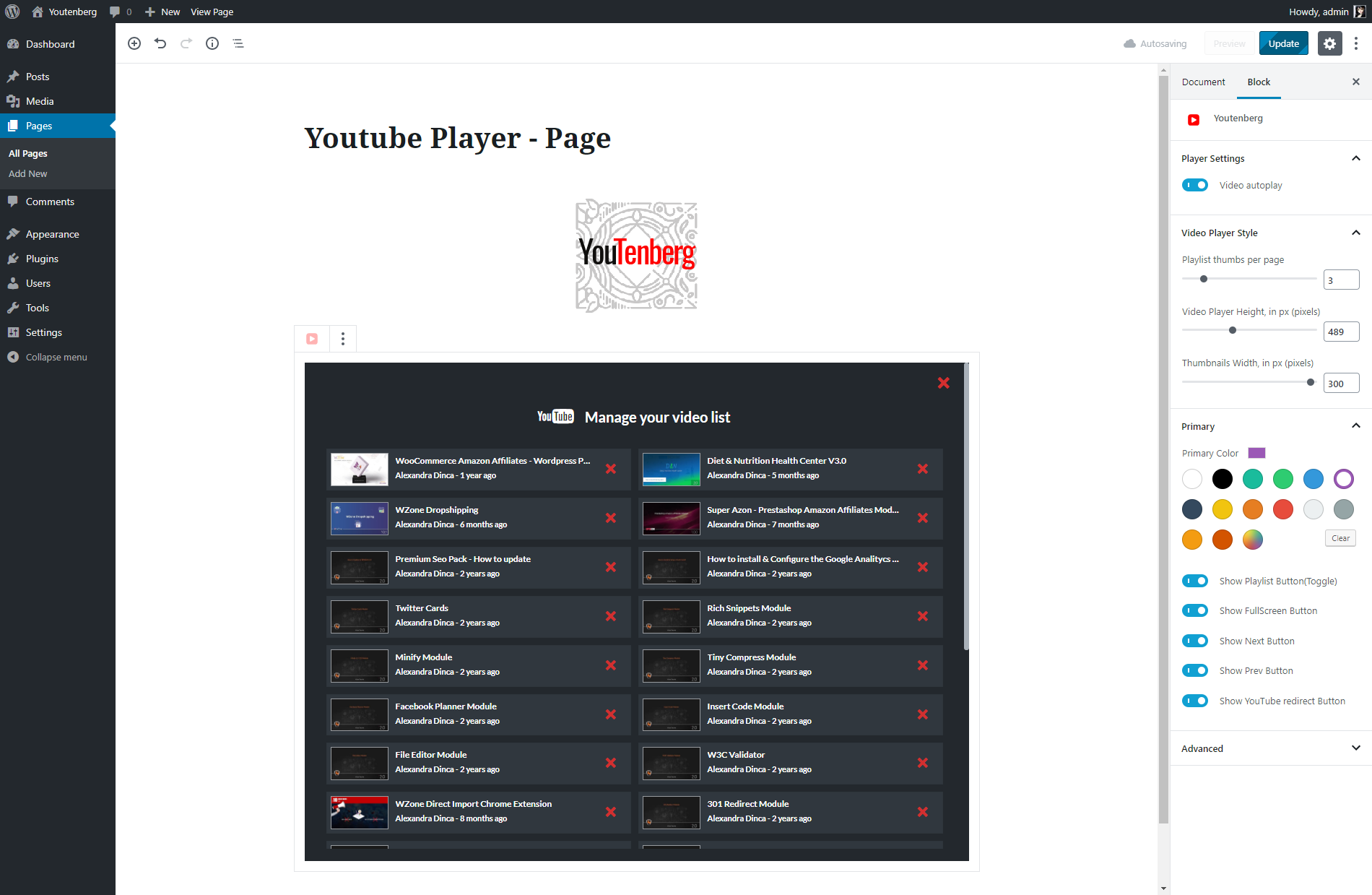1372x895 pixels.
Task: Click Video Player Height number field
Action: 1341,332
